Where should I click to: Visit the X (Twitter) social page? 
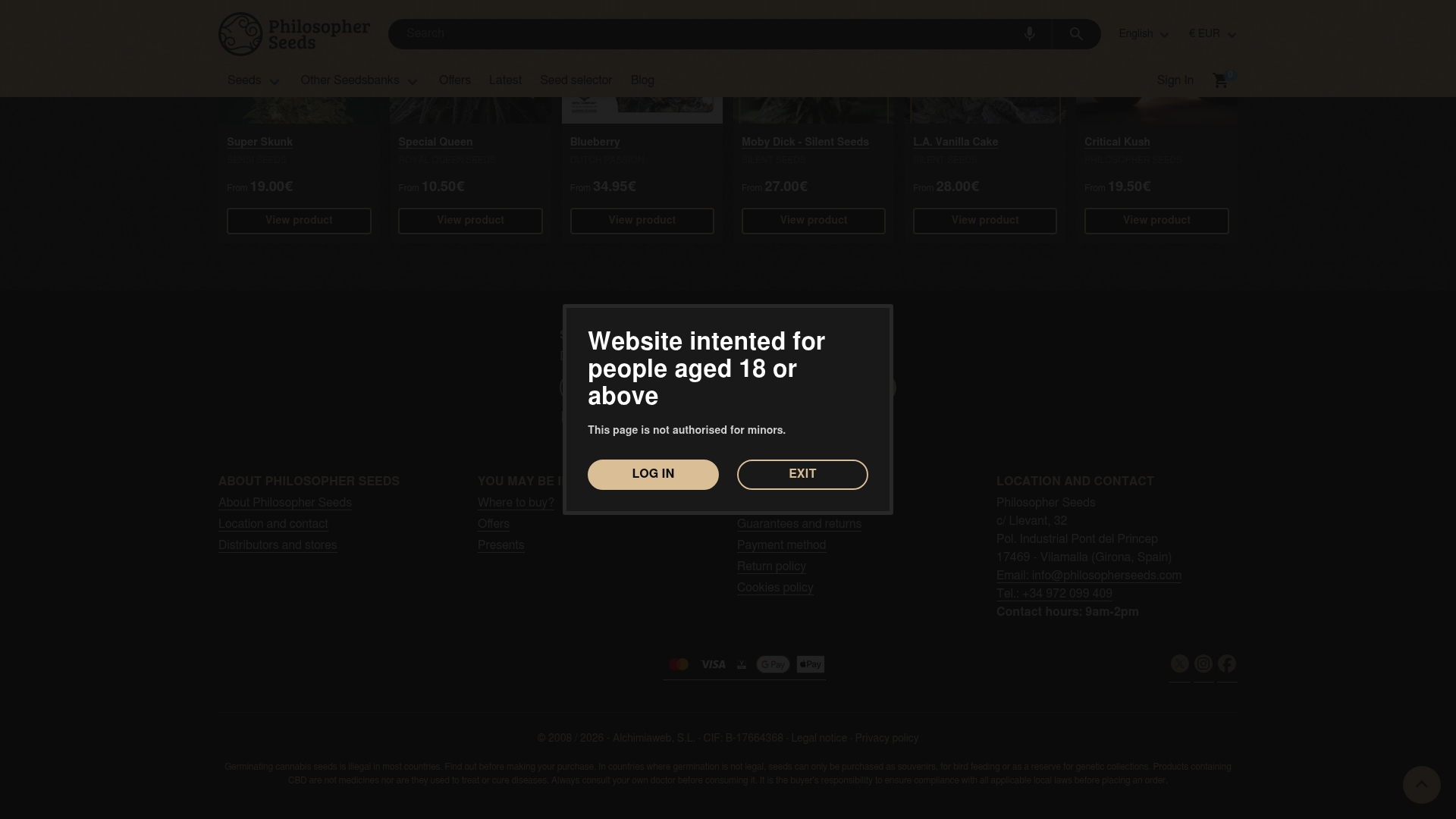click(1180, 664)
